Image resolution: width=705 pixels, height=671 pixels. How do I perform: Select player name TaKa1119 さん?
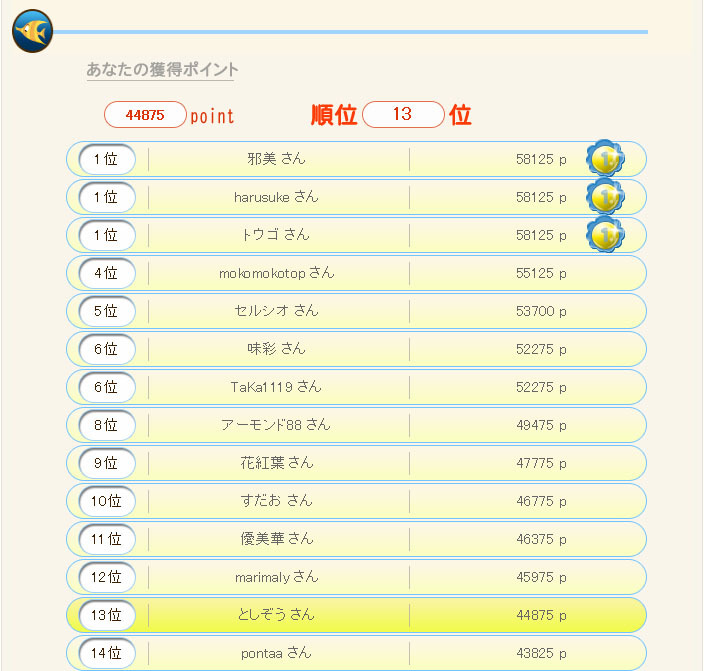pos(276,387)
